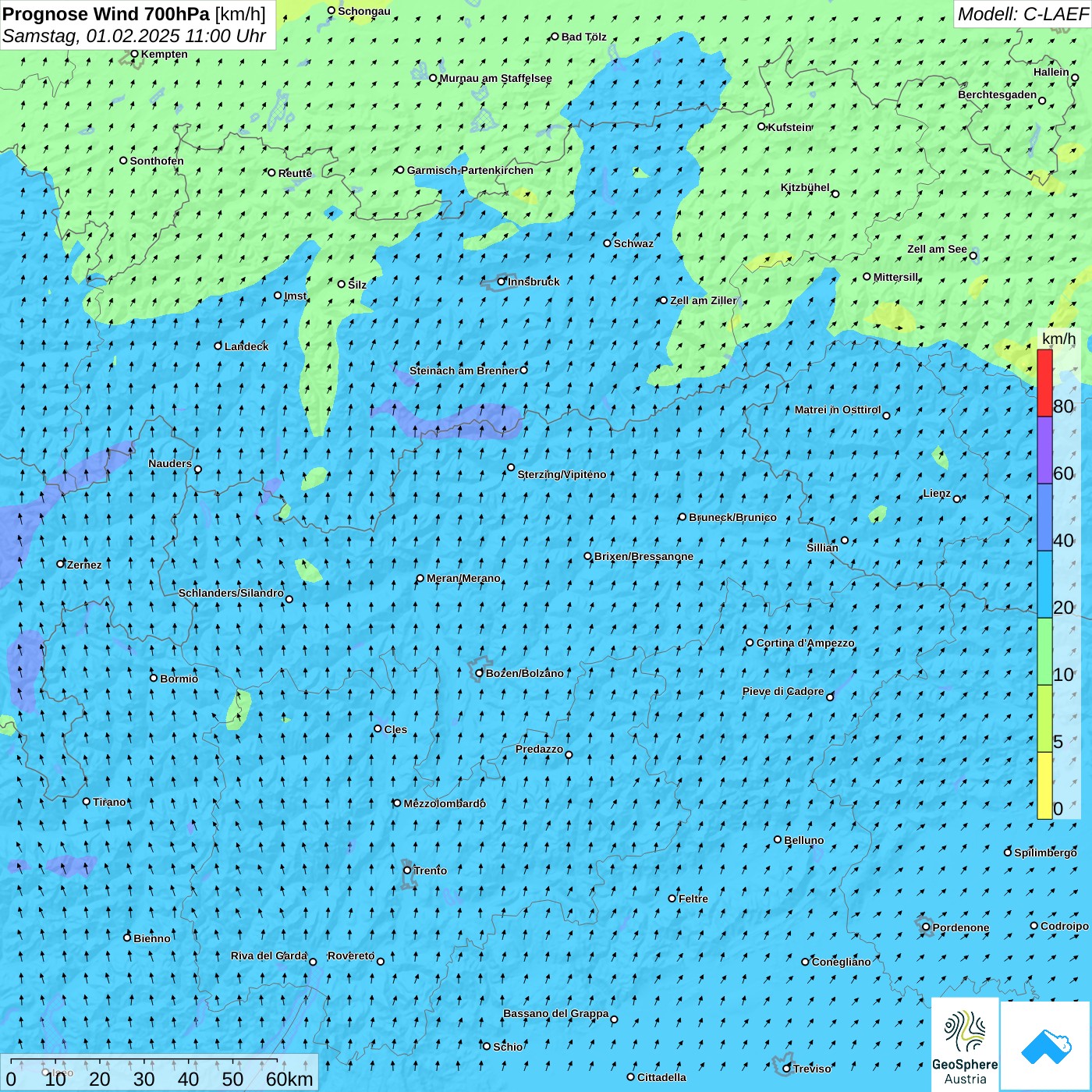Click the GeoSphere Austria logo
Viewport: 1092px width, 1092px height.
point(965,1044)
